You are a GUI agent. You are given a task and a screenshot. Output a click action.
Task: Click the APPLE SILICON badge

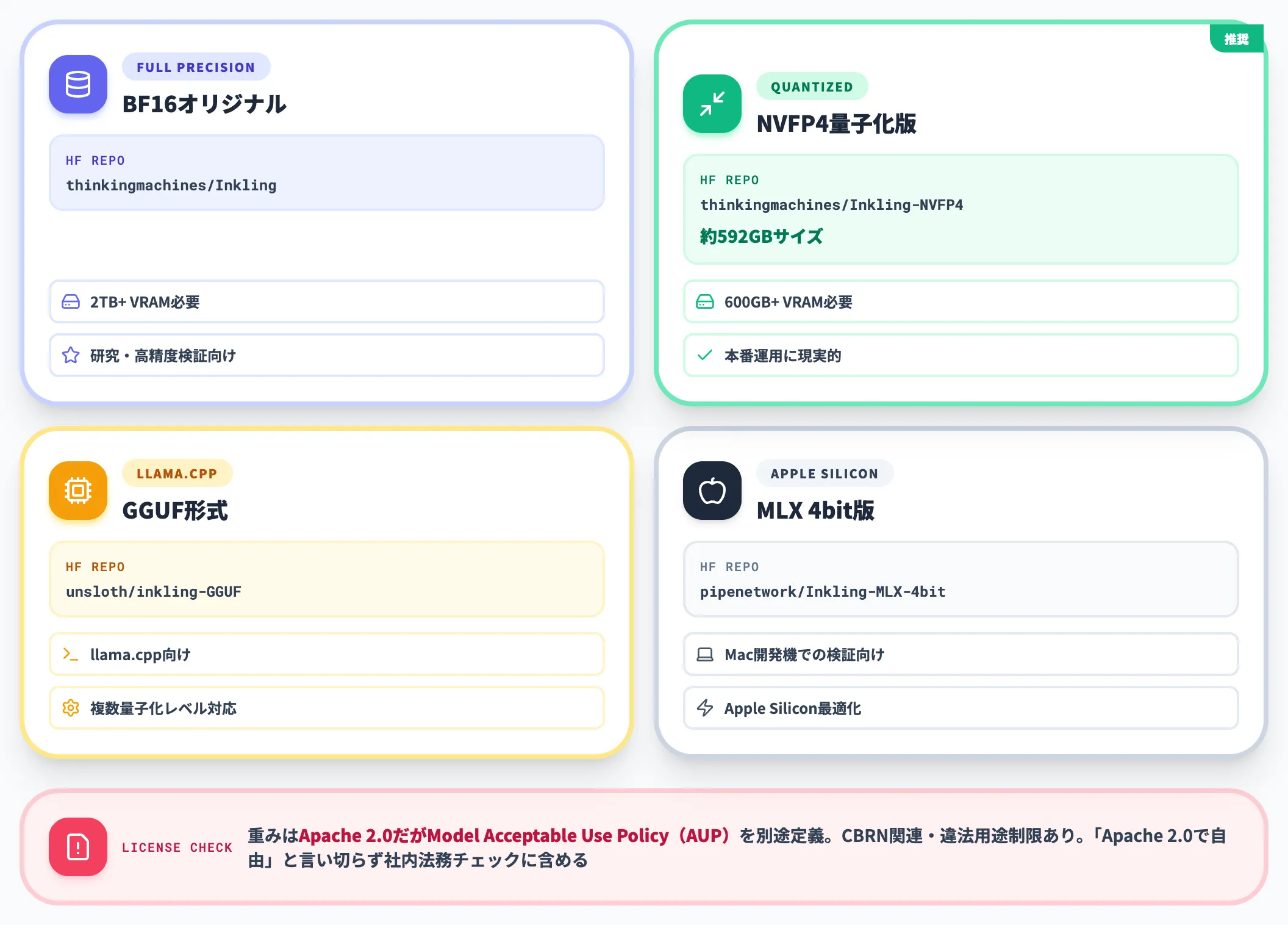(825, 473)
